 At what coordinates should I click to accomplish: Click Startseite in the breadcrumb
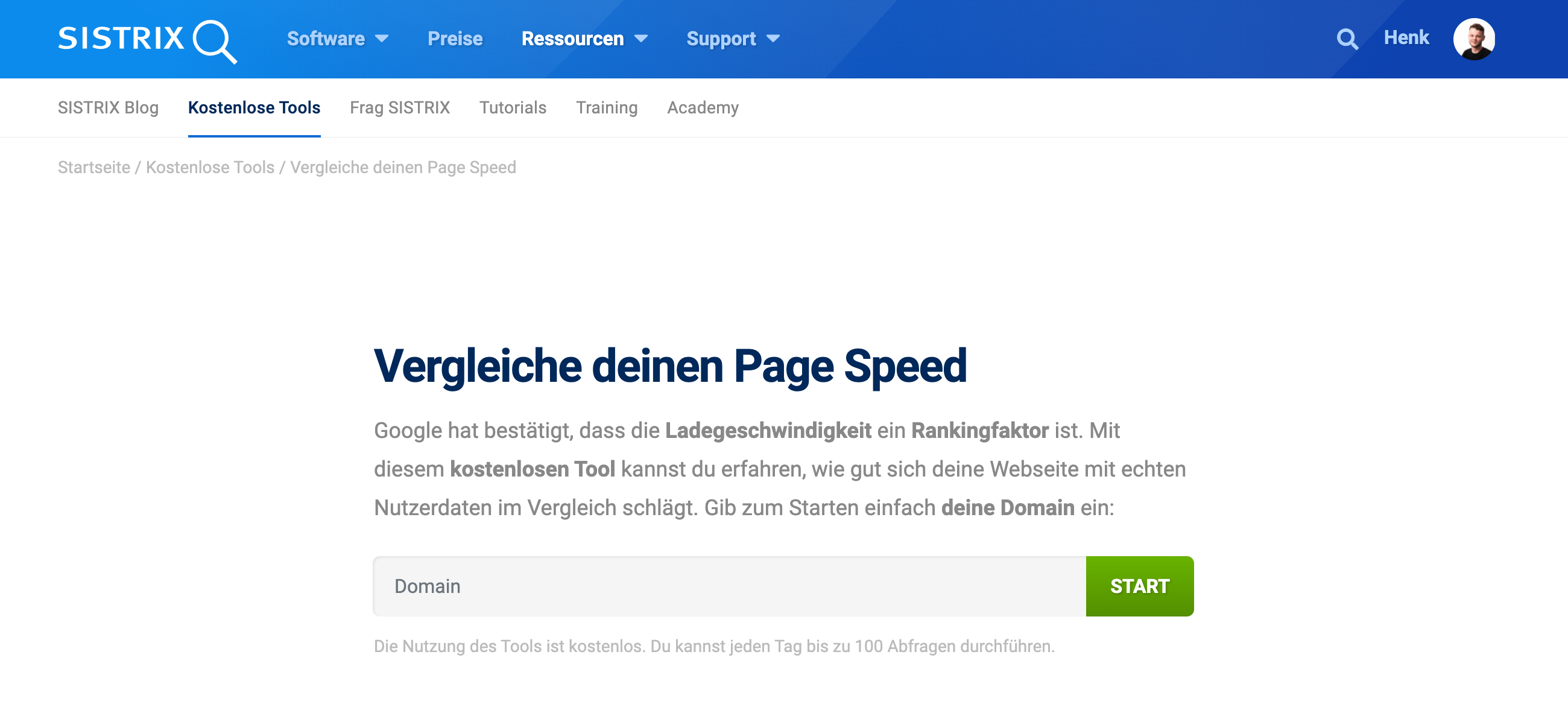(93, 168)
